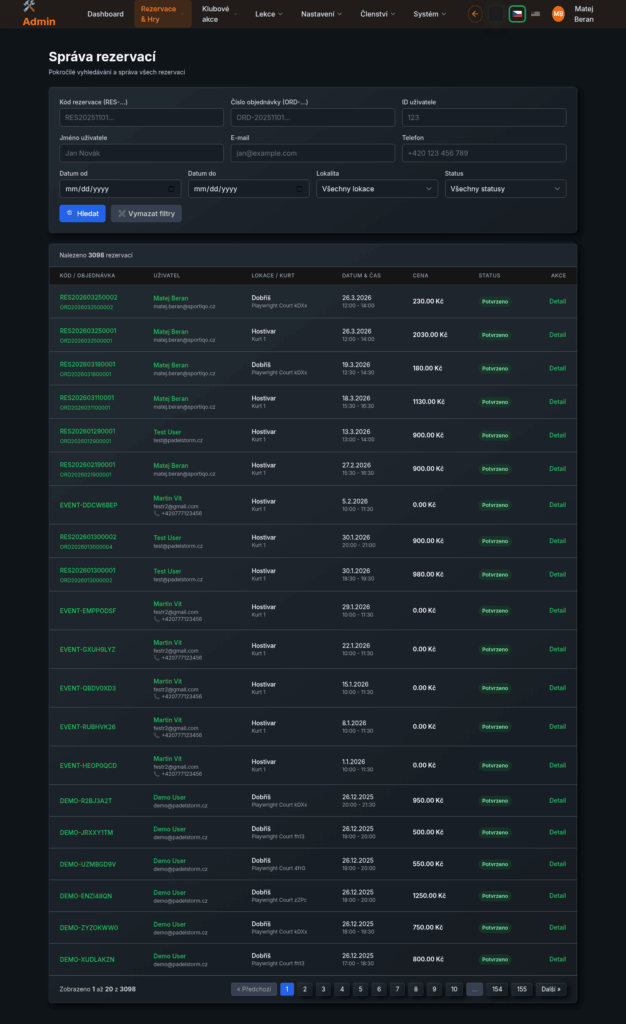Click price 2030.00 Kč
This screenshot has width=626, height=1024.
tap(430, 335)
